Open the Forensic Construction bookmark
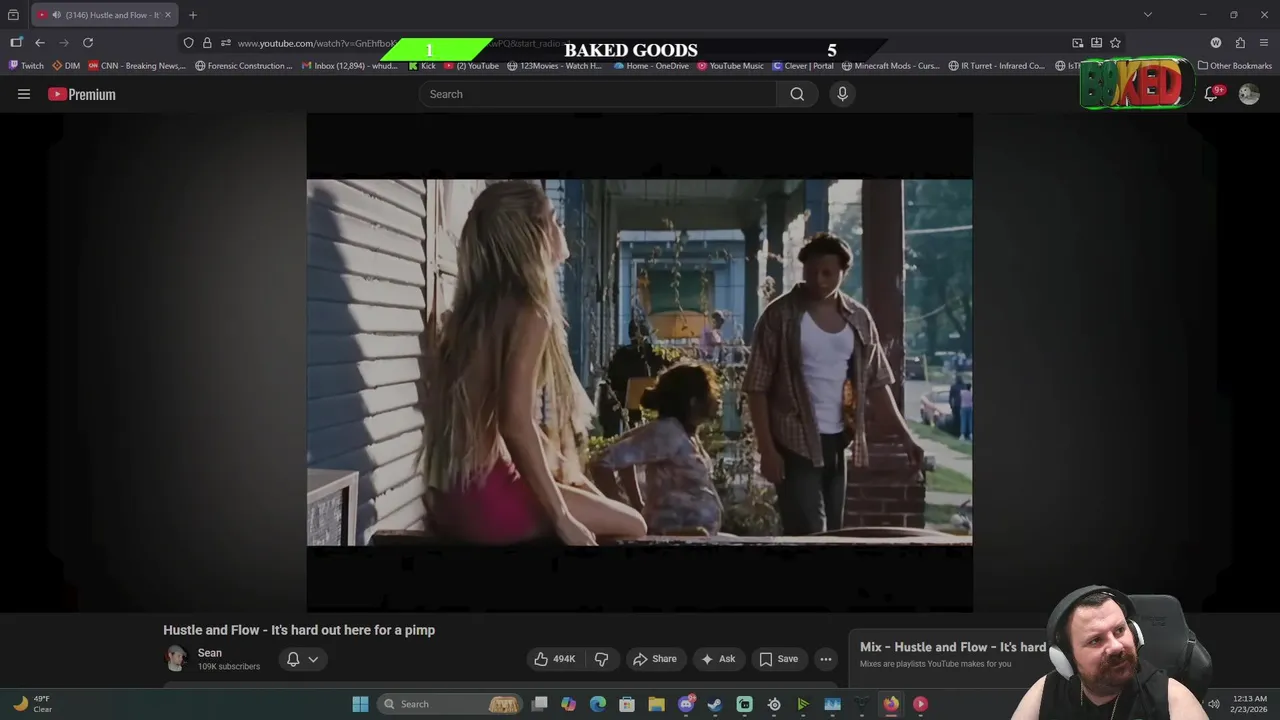Screen dimensions: 1280x720 244,66
